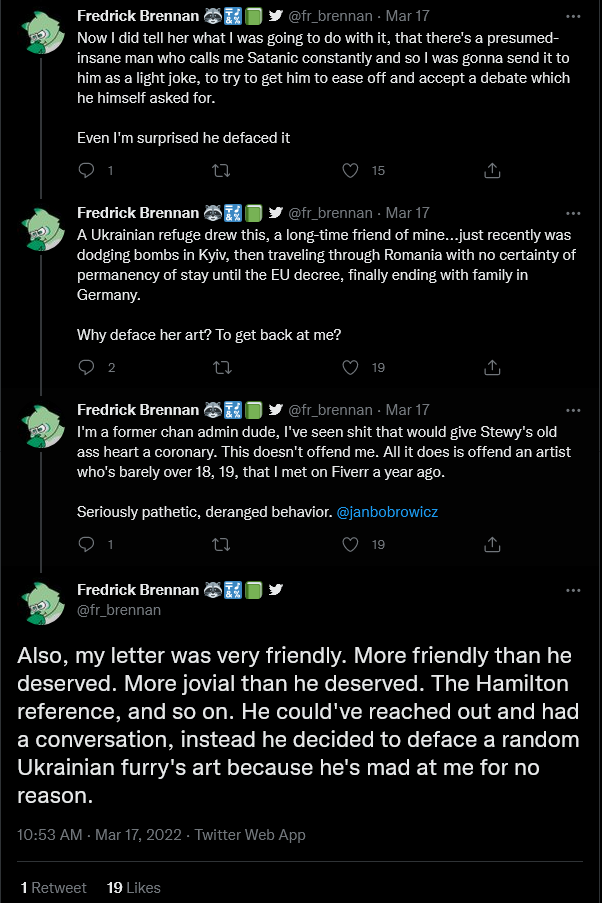Open the @janbobrowicz mention link

click(x=387, y=512)
